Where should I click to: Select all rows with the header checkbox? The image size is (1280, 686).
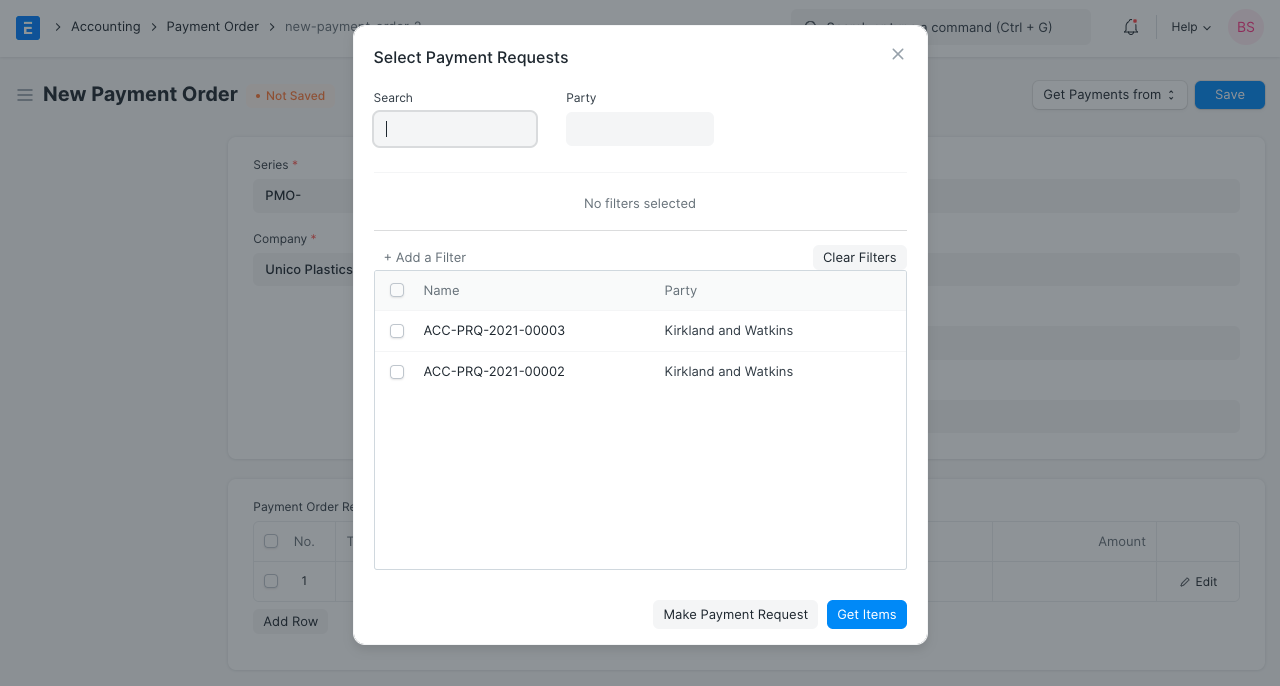click(x=397, y=290)
